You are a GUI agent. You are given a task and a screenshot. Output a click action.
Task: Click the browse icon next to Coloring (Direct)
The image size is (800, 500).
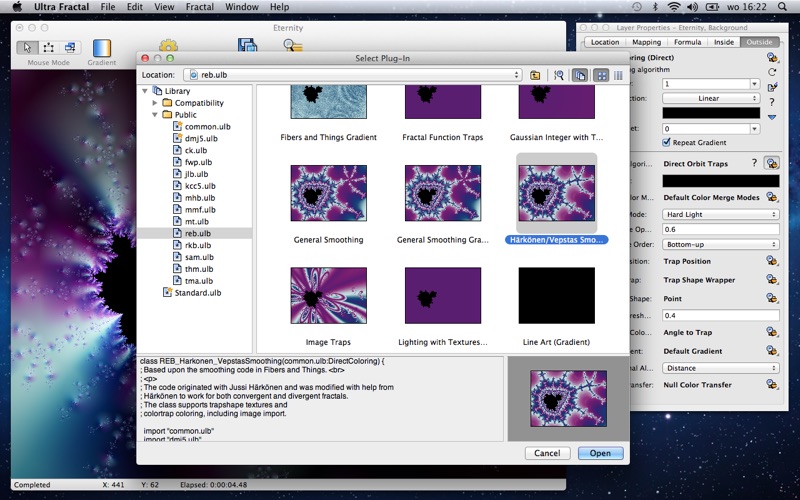[x=772, y=58]
